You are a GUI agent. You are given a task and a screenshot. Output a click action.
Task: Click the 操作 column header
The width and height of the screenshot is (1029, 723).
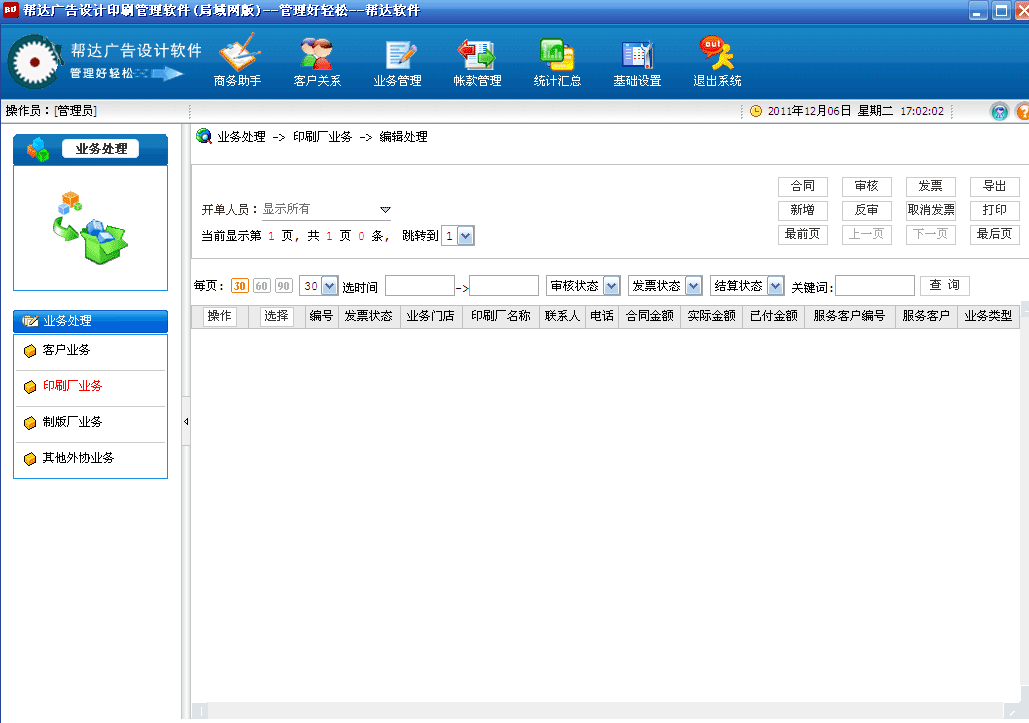click(x=220, y=316)
